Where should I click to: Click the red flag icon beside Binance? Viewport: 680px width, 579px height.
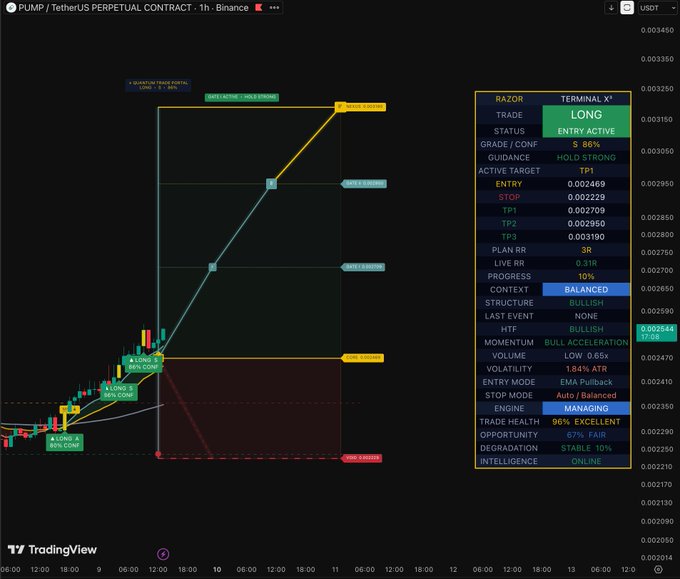click(x=258, y=7)
